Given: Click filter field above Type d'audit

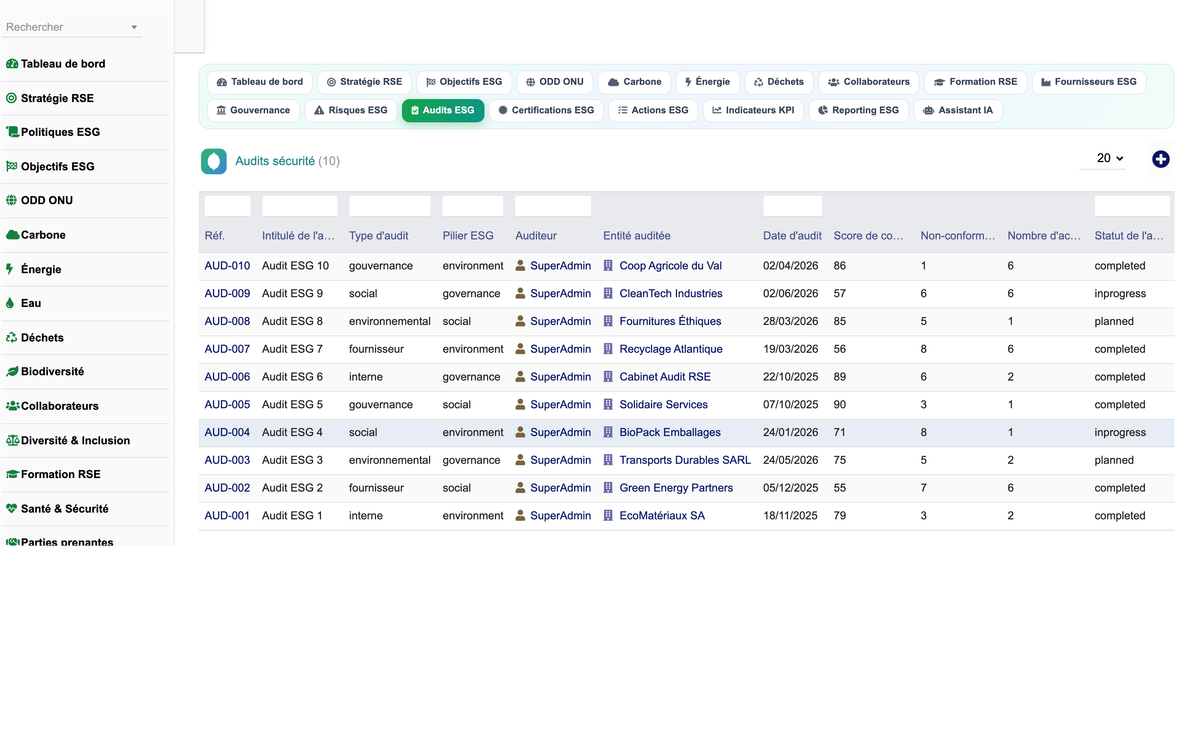Looking at the screenshot, I should point(390,206).
